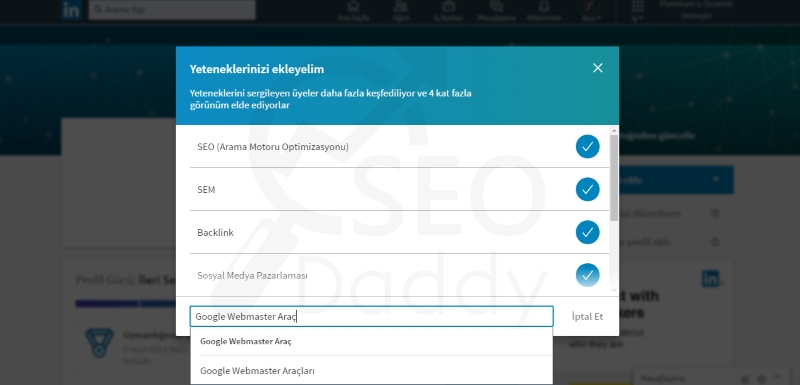Open the Ağım network icon
Screen dimensions: 800x385
click(x=401, y=11)
